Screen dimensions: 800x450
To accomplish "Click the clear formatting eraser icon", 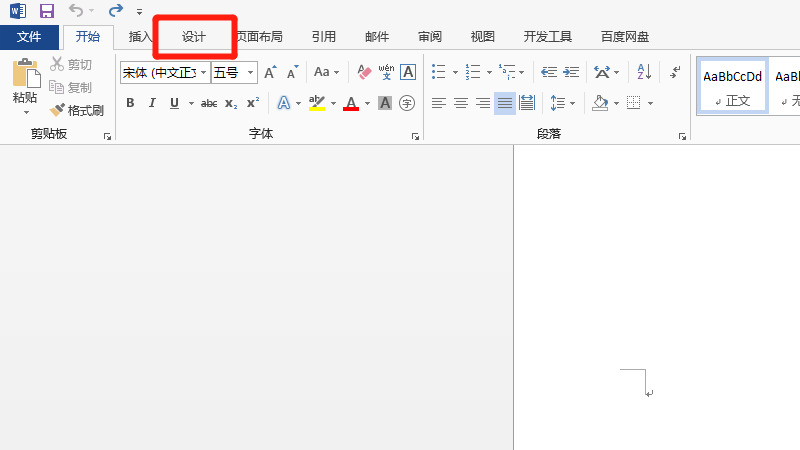I will click(364, 72).
